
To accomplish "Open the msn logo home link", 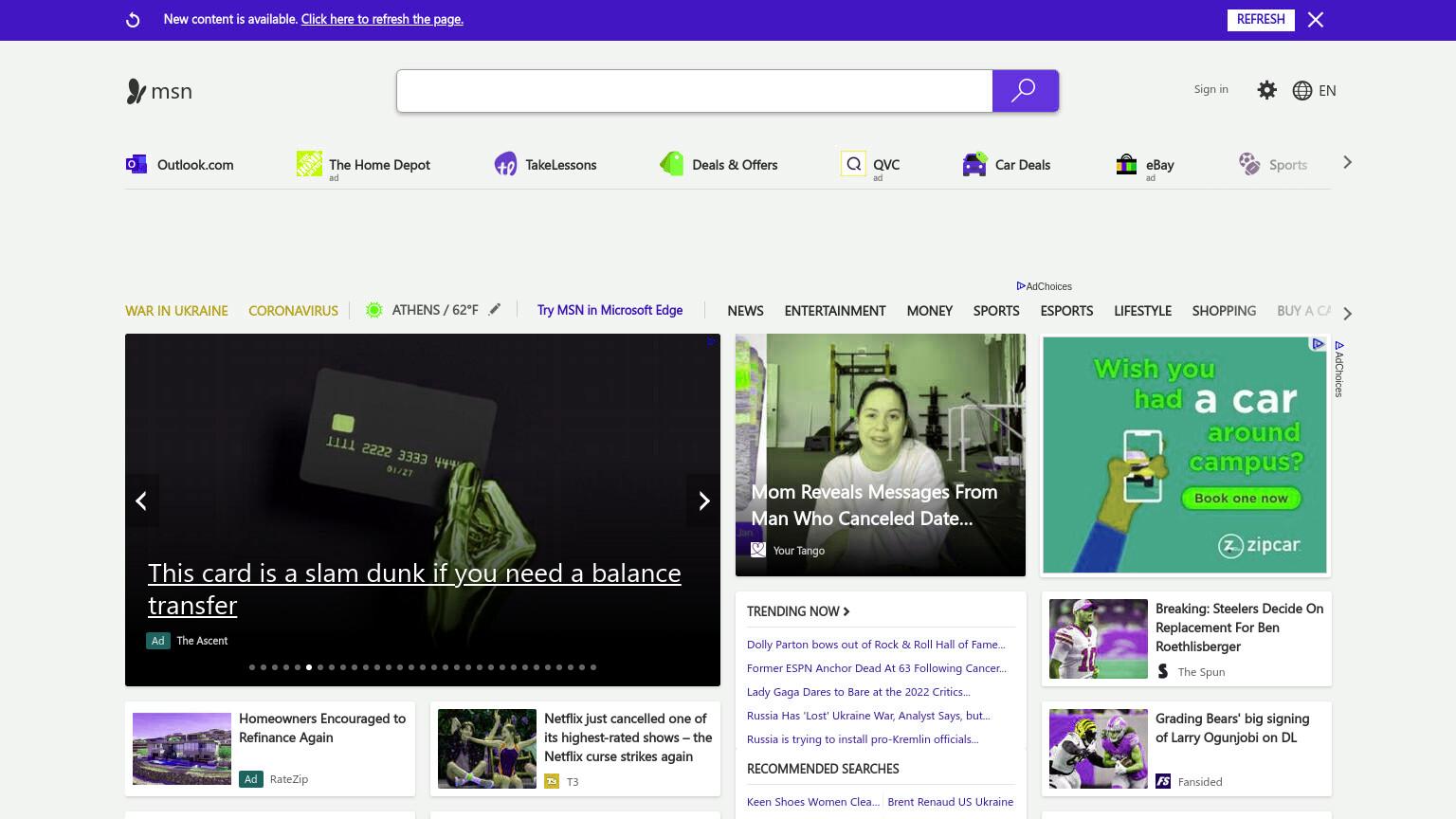I will point(159,91).
